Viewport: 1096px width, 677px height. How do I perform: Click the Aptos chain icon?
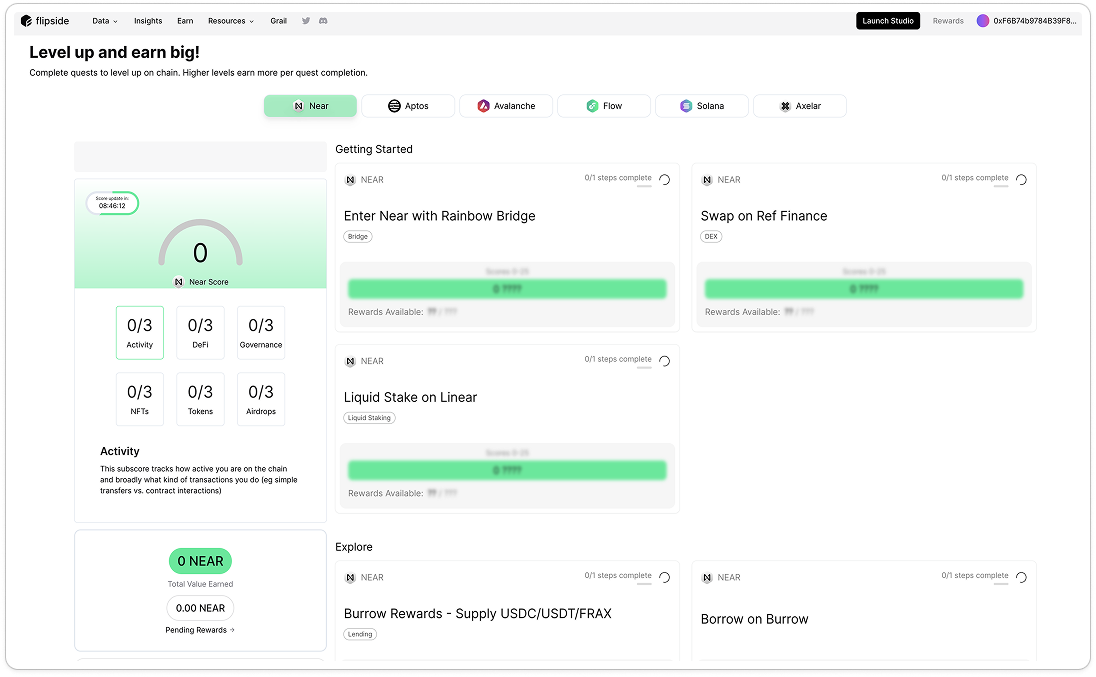(x=394, y=106)
